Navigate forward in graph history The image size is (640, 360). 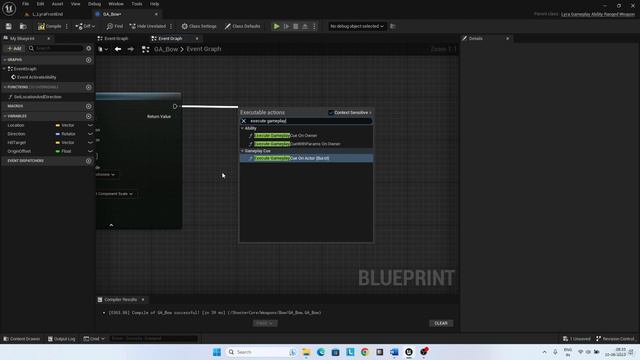coord(131,49)
